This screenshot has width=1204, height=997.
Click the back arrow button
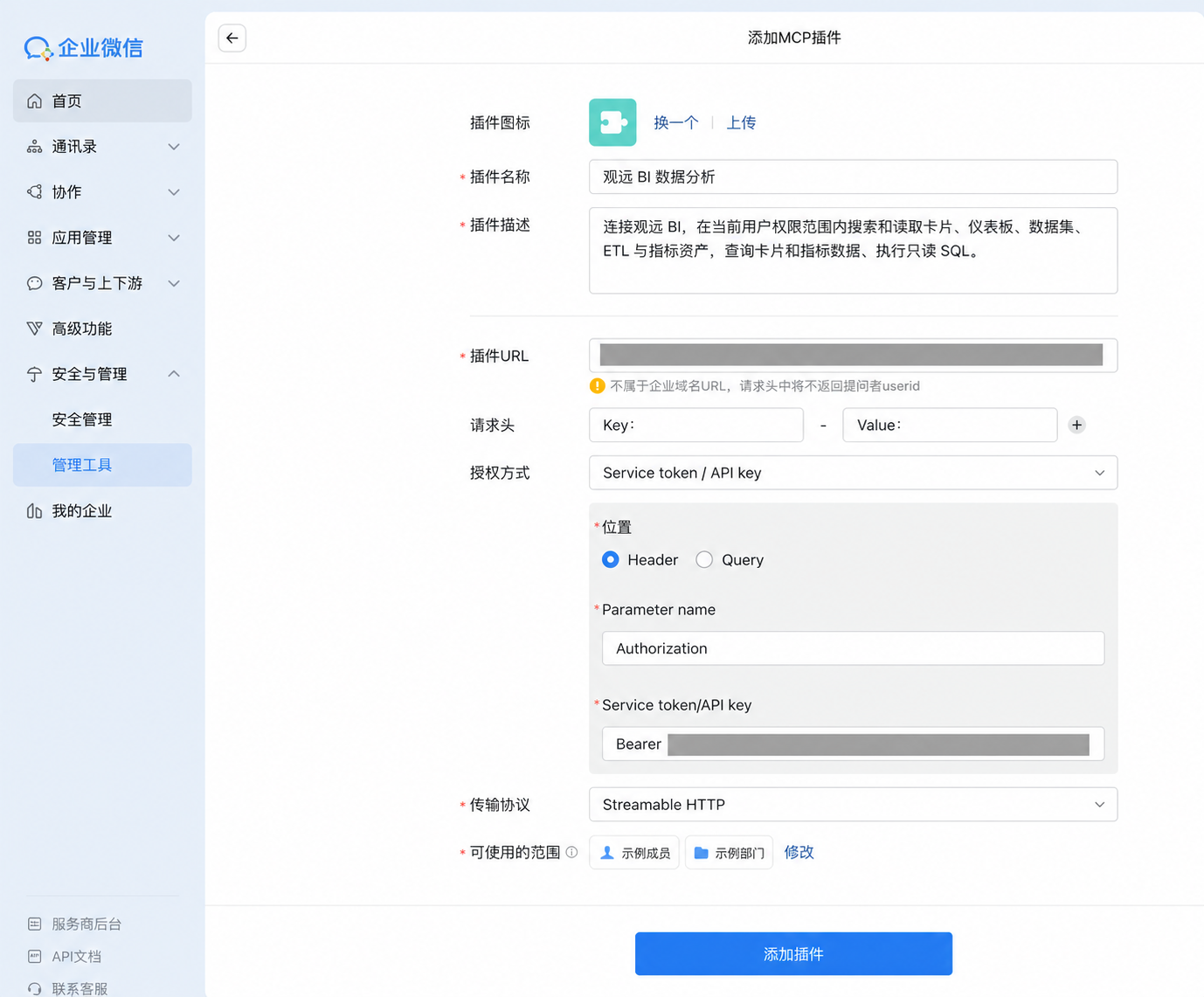click(232, 38)
